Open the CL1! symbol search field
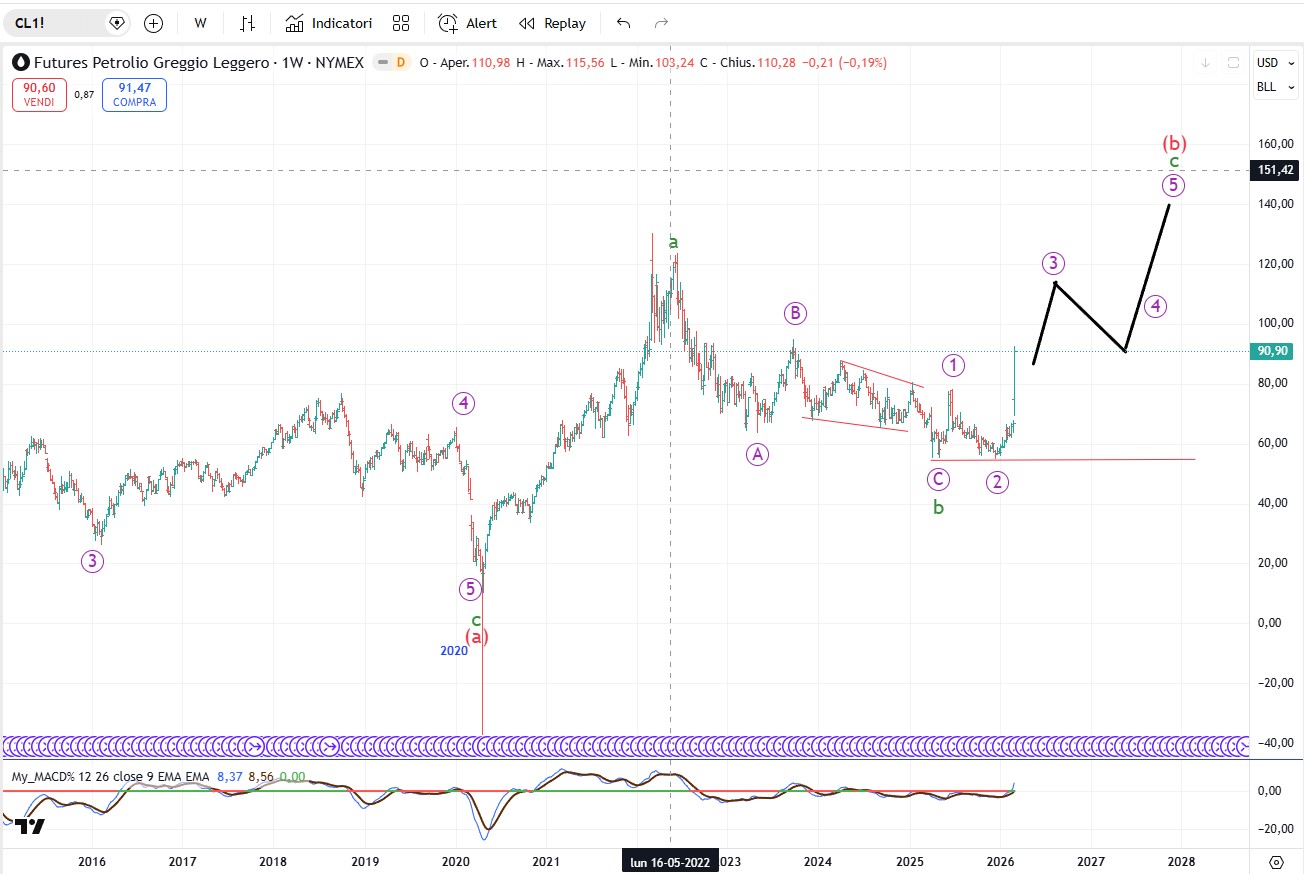This screenshot has width=1304, height=874. click(65, 23)
